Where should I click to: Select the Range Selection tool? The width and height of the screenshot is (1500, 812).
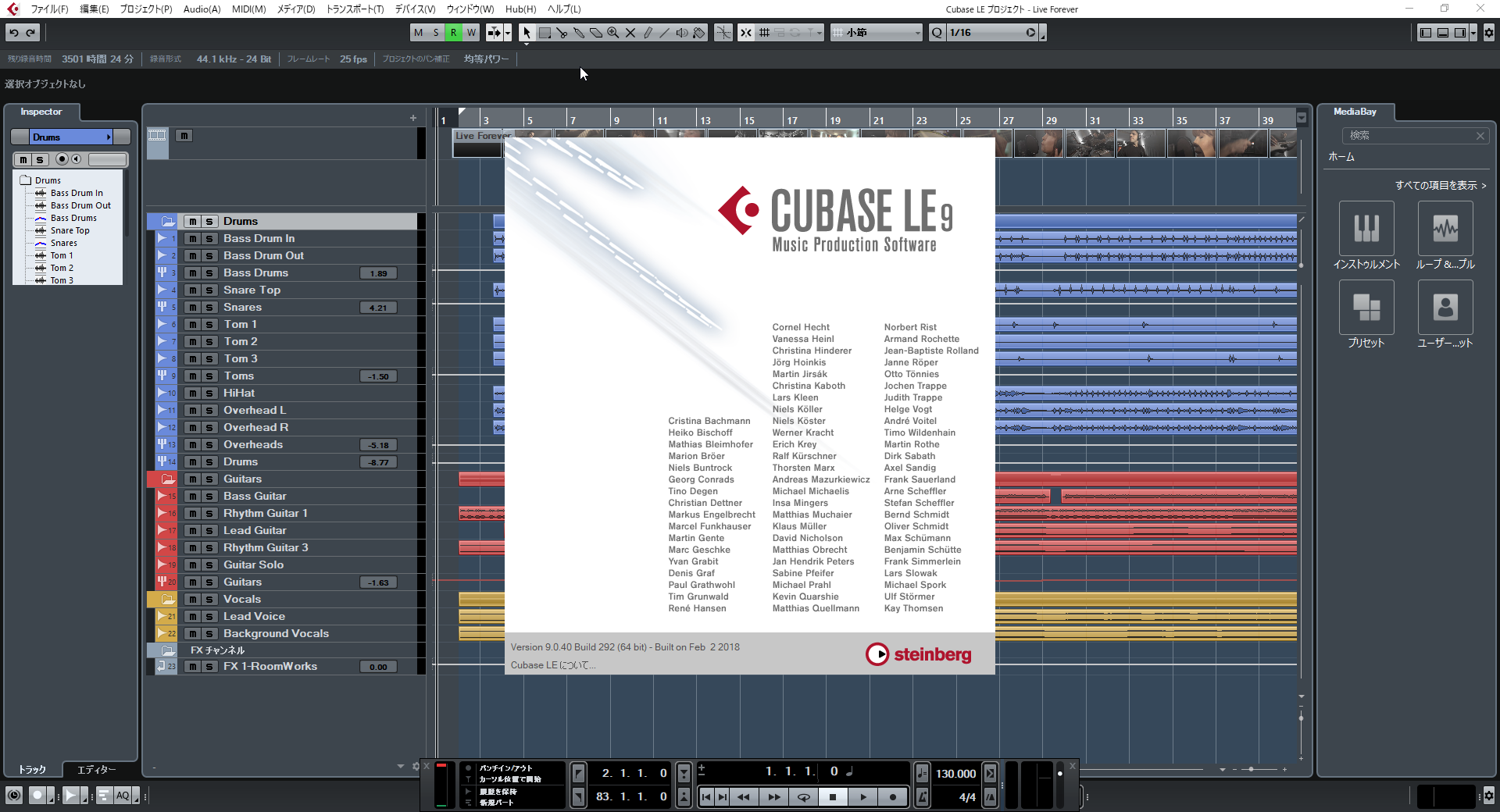coord(545,33)
